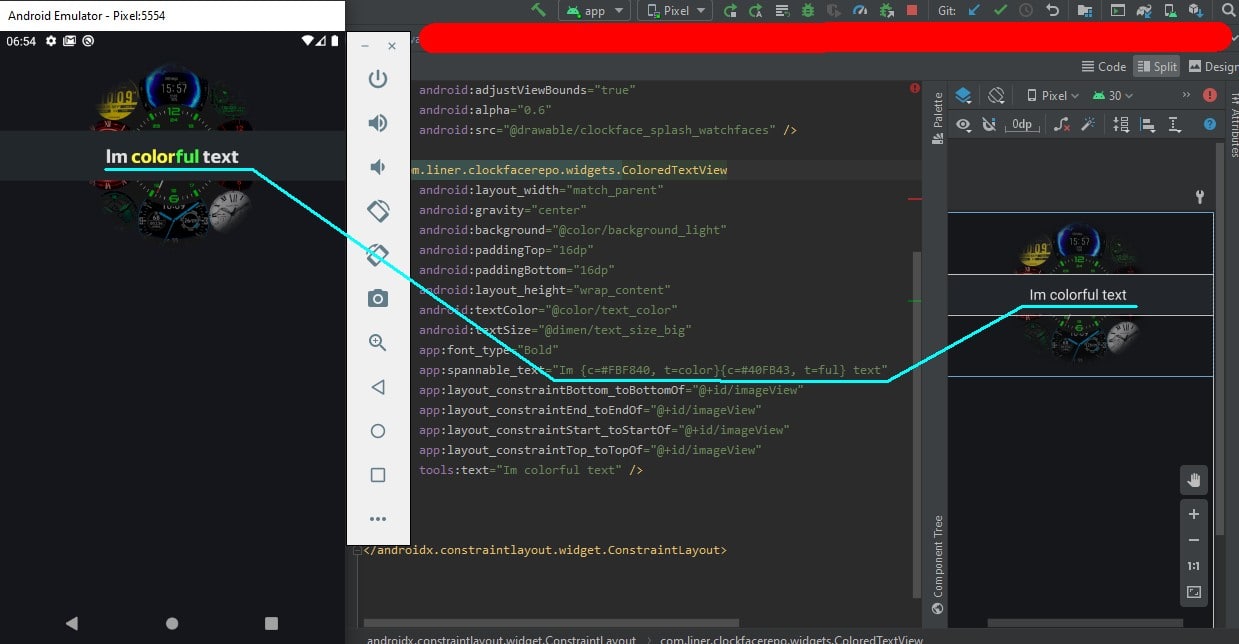Click Attach Debugger to Android Process icon
The height and width of the screenshot is (644, 1239).
[x=886, y=11]
